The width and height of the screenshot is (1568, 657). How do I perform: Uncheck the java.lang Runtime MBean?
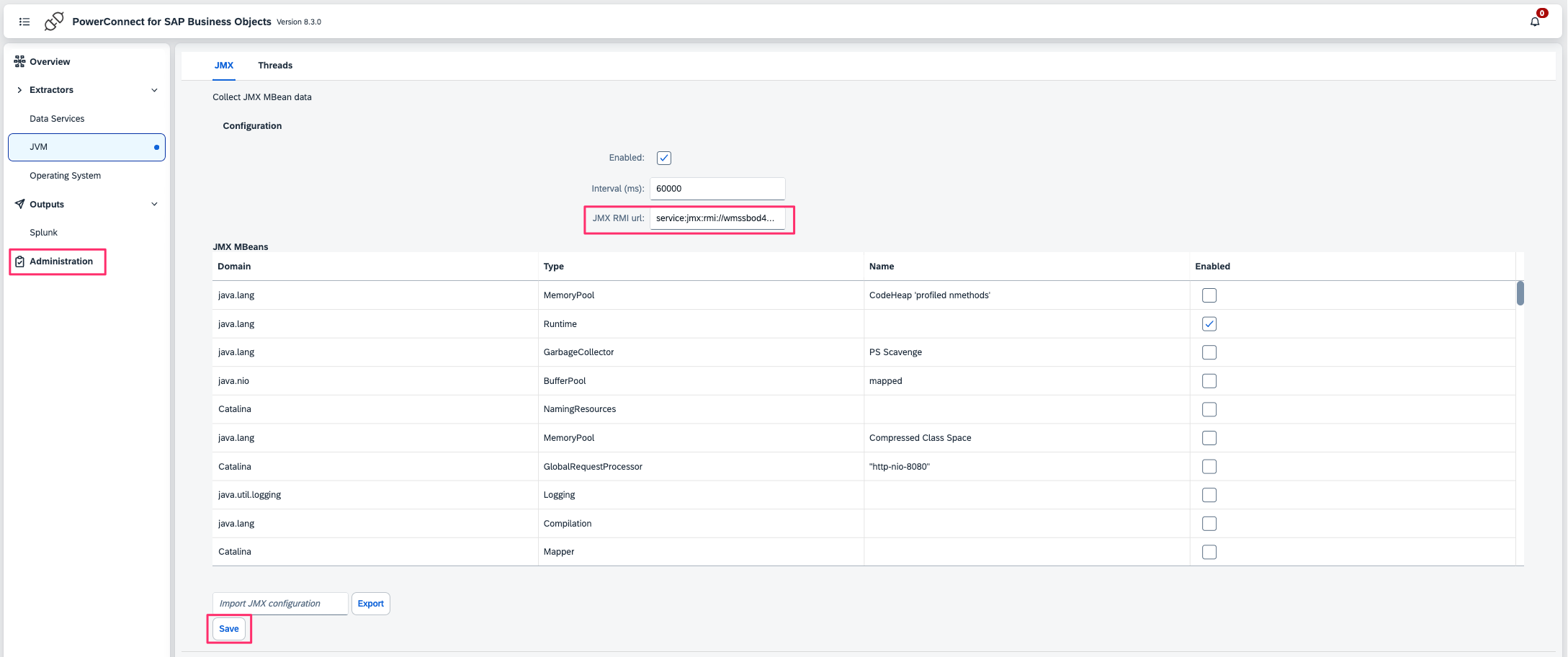pyautogui.click(x=1209, y=324)
